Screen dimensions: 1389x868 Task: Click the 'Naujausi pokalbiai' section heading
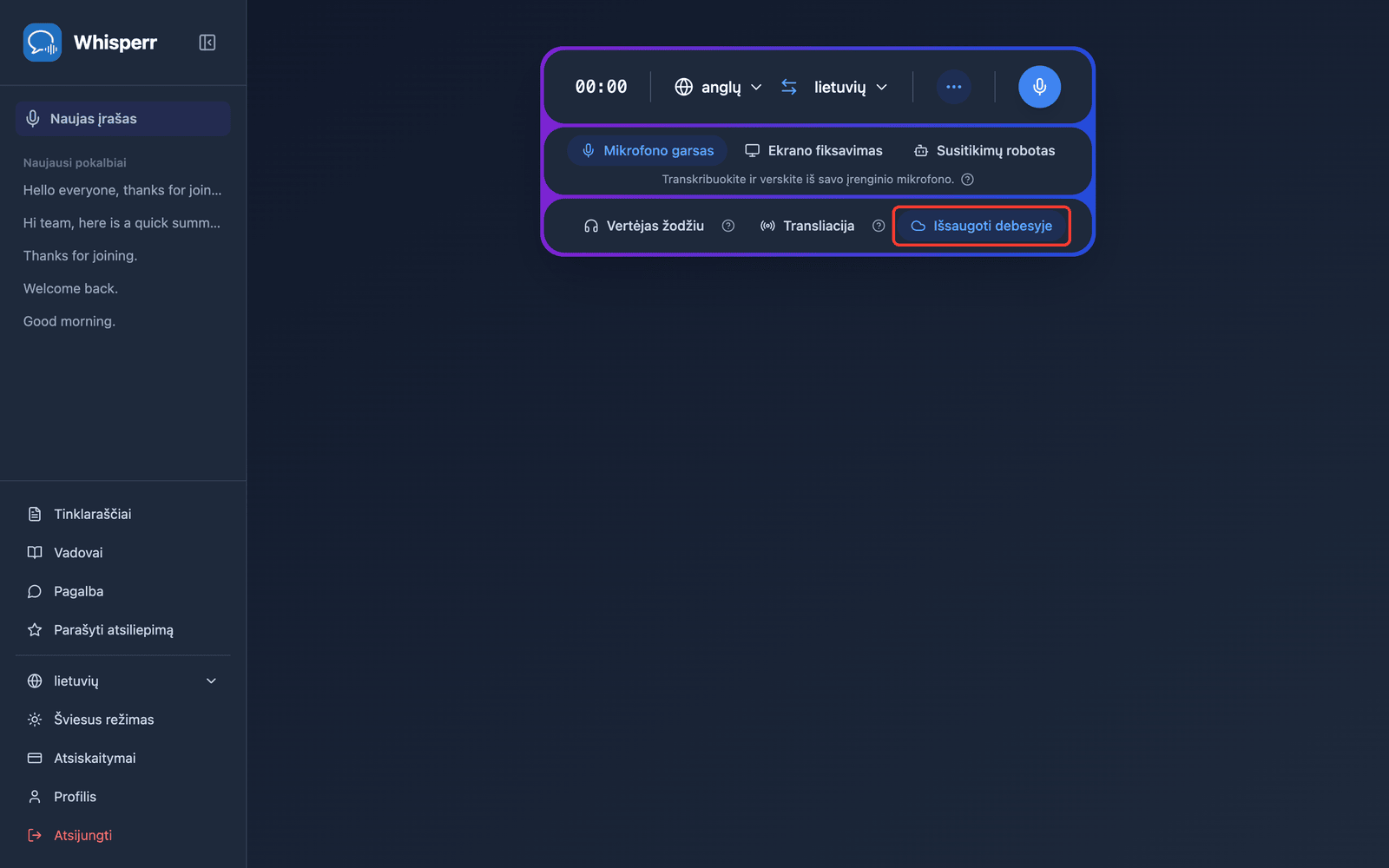point(75,162)
